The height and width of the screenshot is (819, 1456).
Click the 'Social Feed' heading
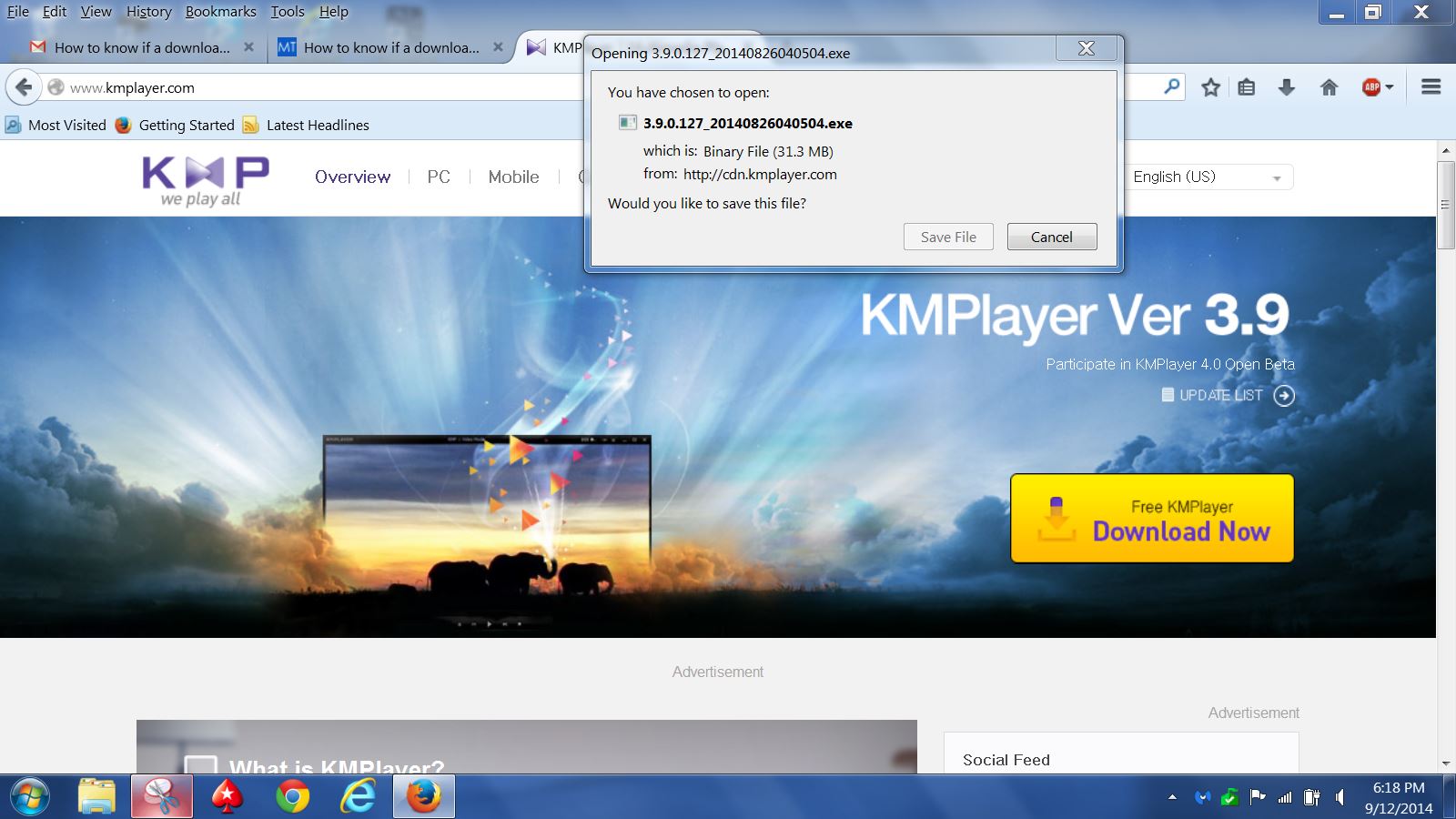1006,760
